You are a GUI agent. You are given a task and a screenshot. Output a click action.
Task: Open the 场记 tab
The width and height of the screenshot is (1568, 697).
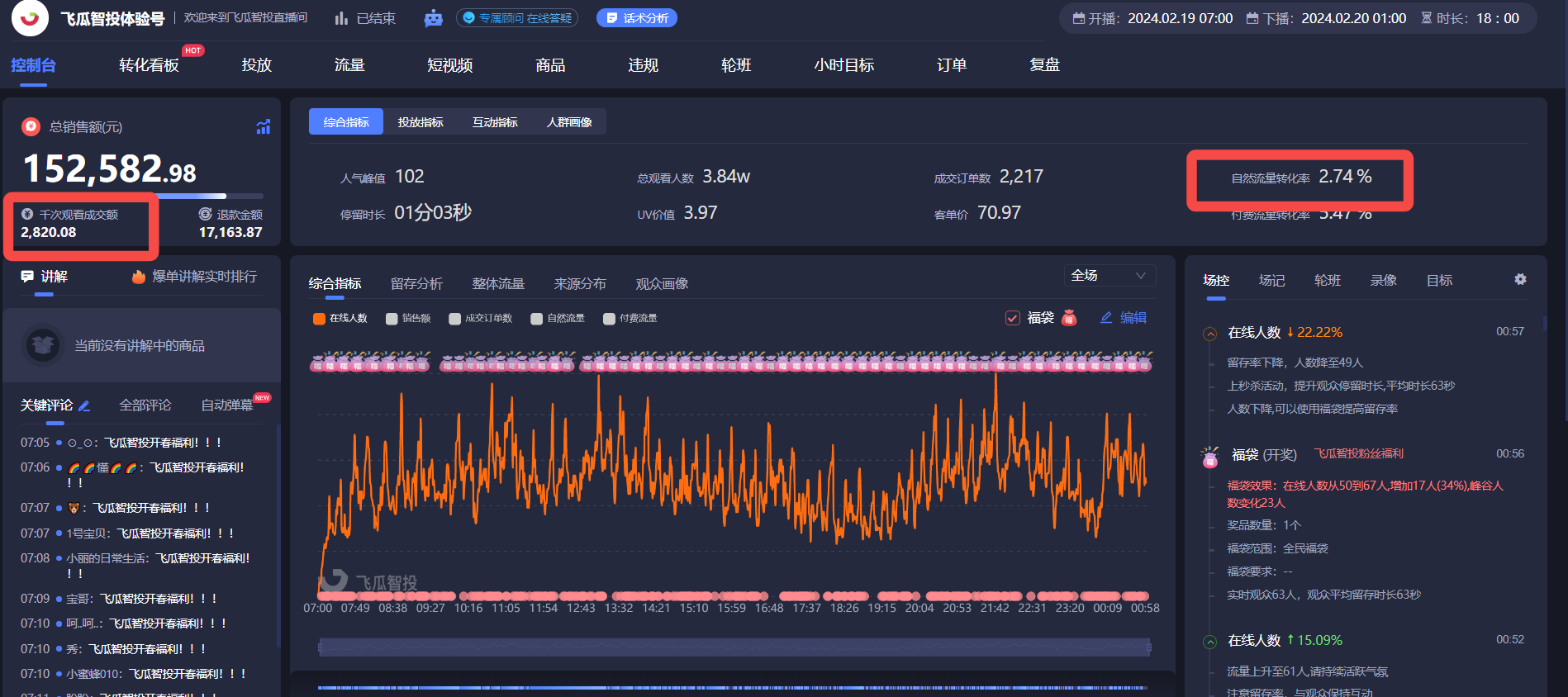1272,281
